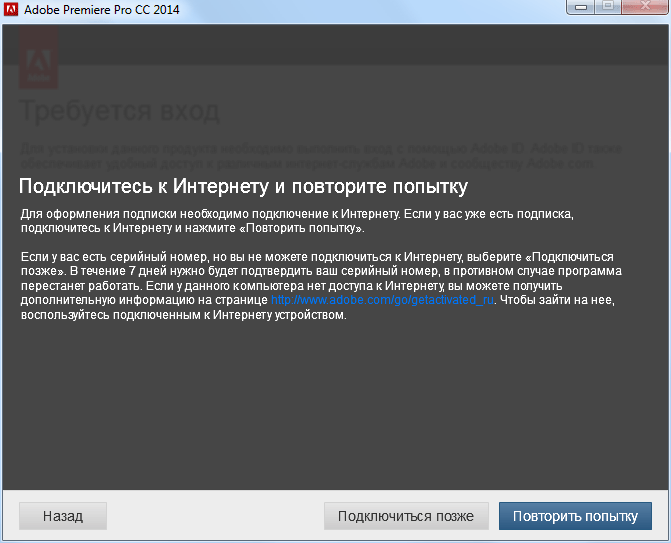Click Повторить попытку button
Screen dimensions: 671x543
tap(575, 516)
